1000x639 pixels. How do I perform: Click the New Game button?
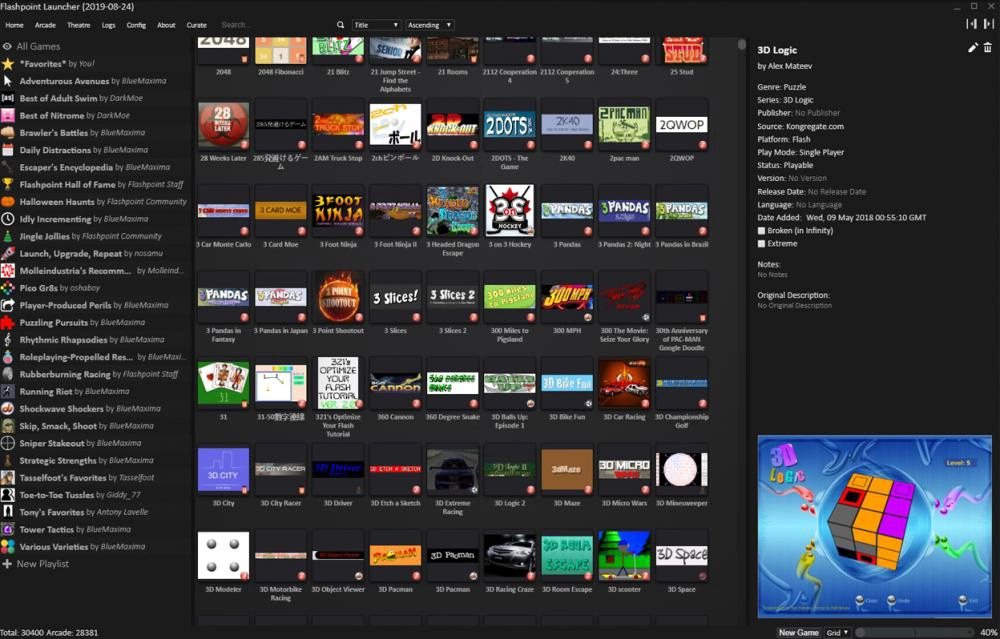(x=799, y=632)
